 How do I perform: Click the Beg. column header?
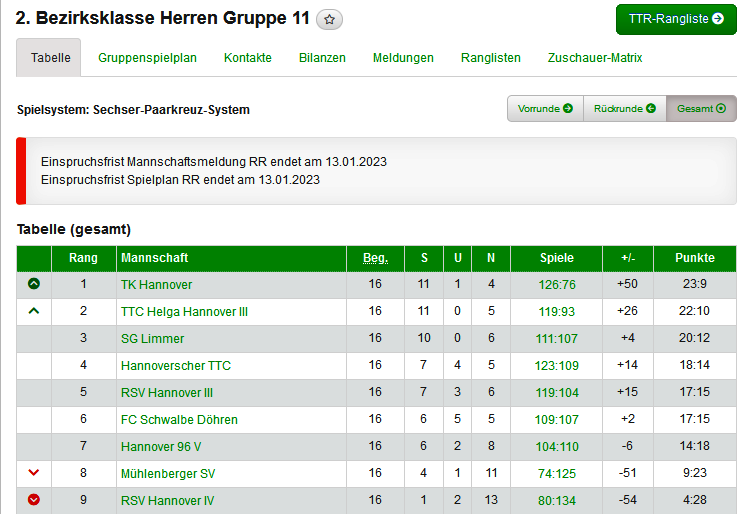click(375, 258)
